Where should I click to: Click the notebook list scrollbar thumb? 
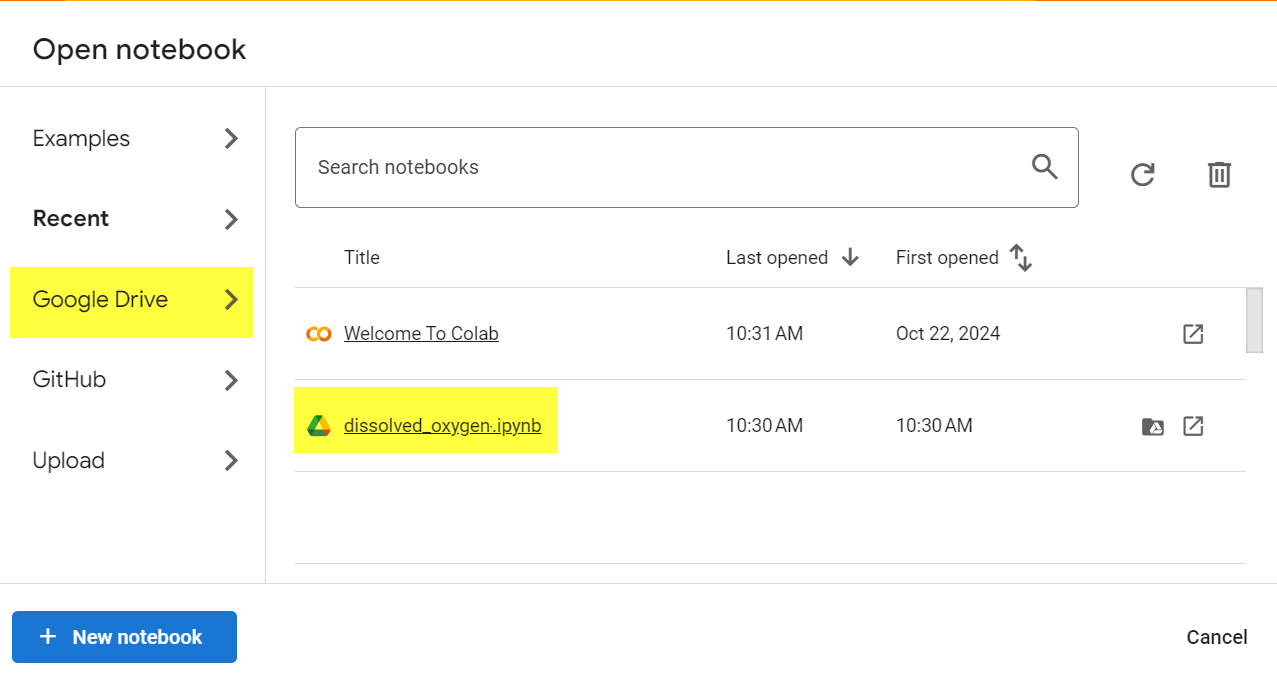pyautogui.click(x=1254, y=320)
